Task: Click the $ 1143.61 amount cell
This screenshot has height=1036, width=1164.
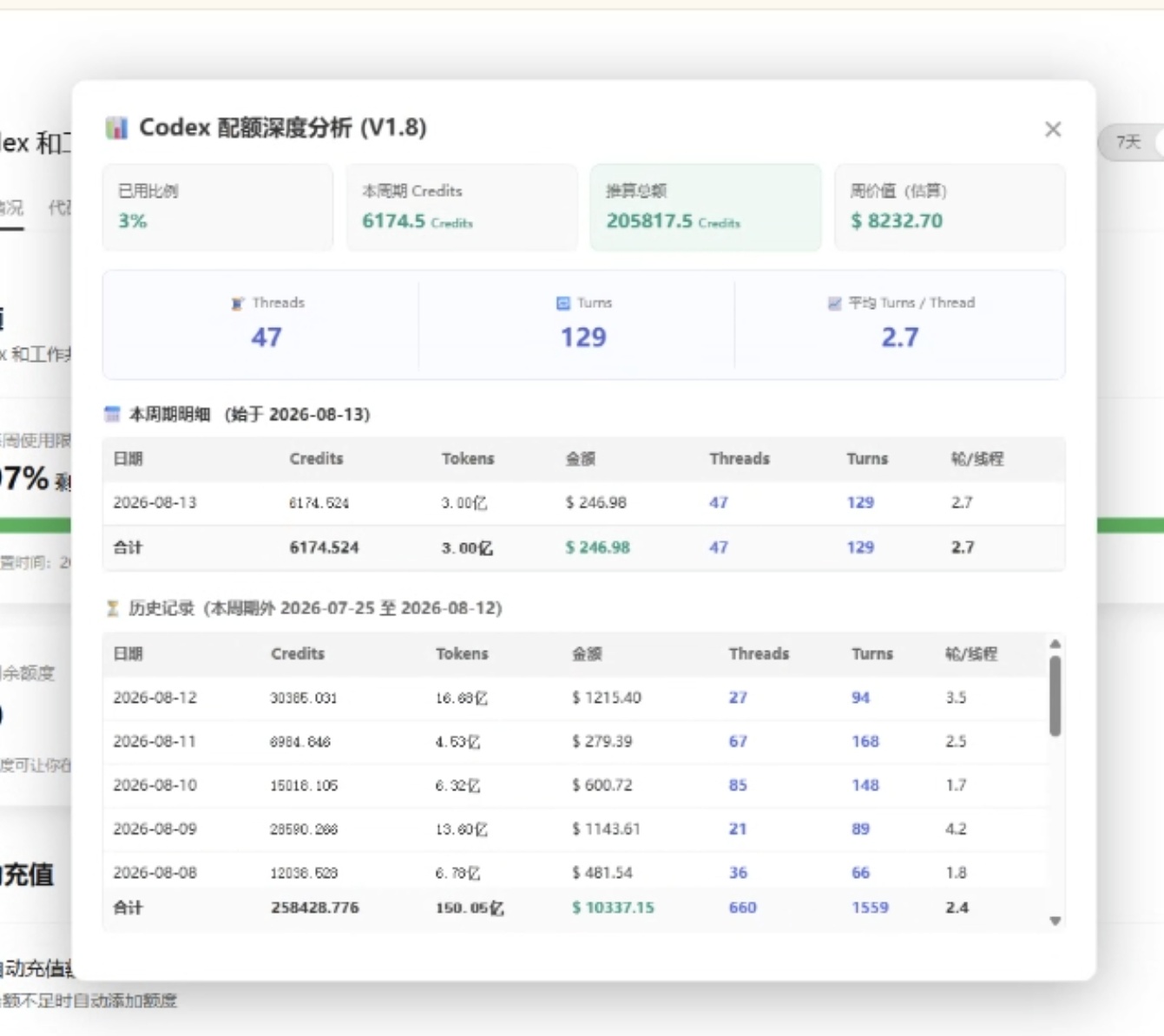Action: point(606,829)
